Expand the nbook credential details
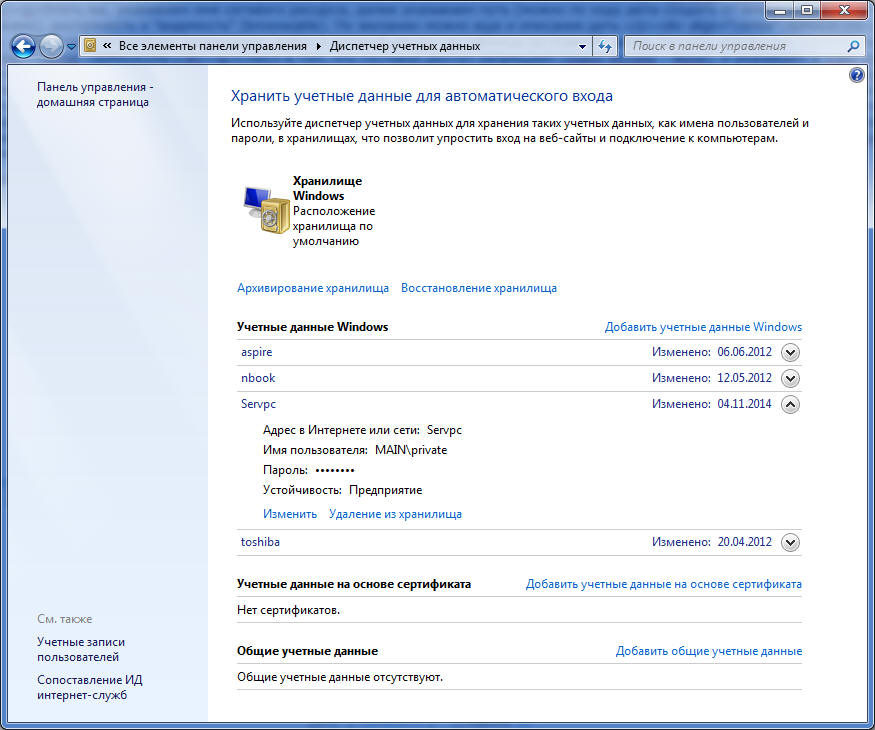This screenshot has width=875, height=730. (x=790, y=378)
